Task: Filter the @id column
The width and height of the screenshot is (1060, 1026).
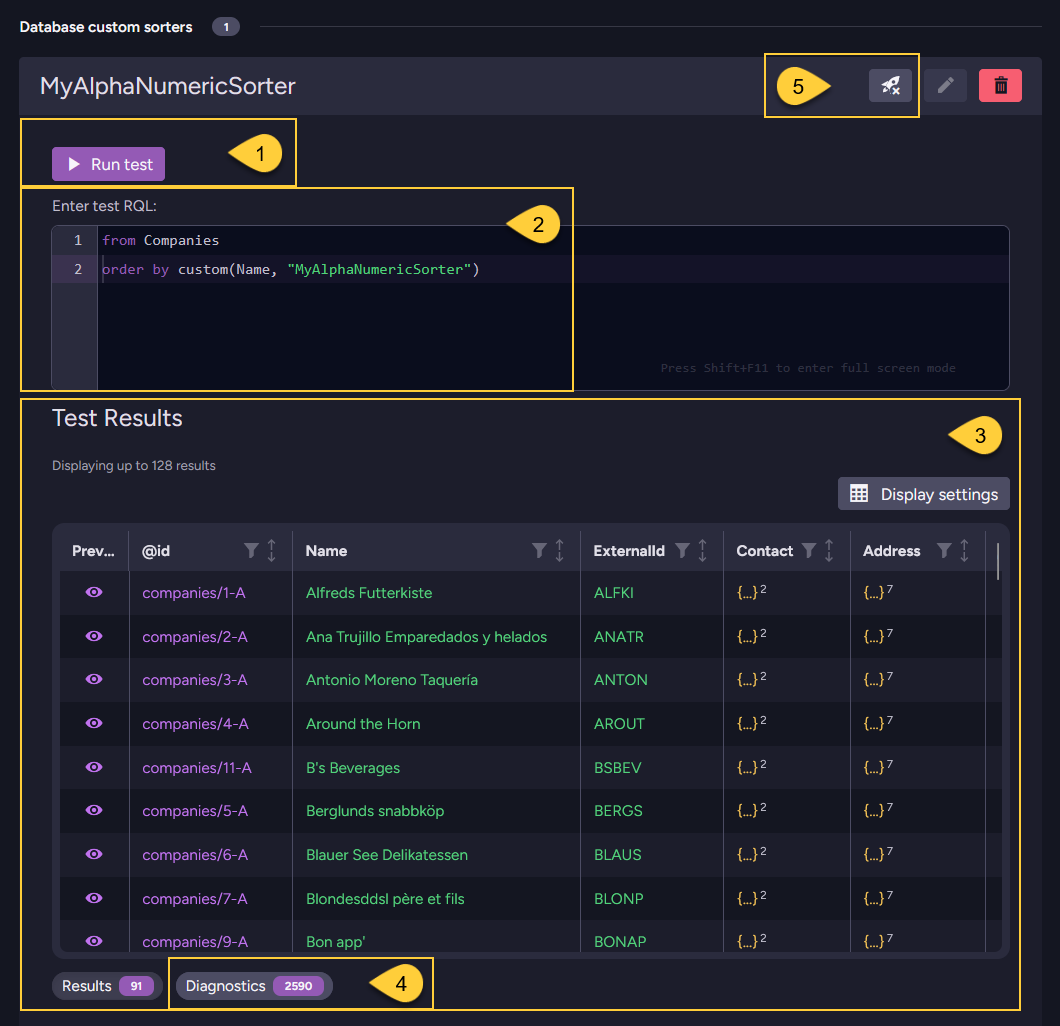Action: point(251,551)
